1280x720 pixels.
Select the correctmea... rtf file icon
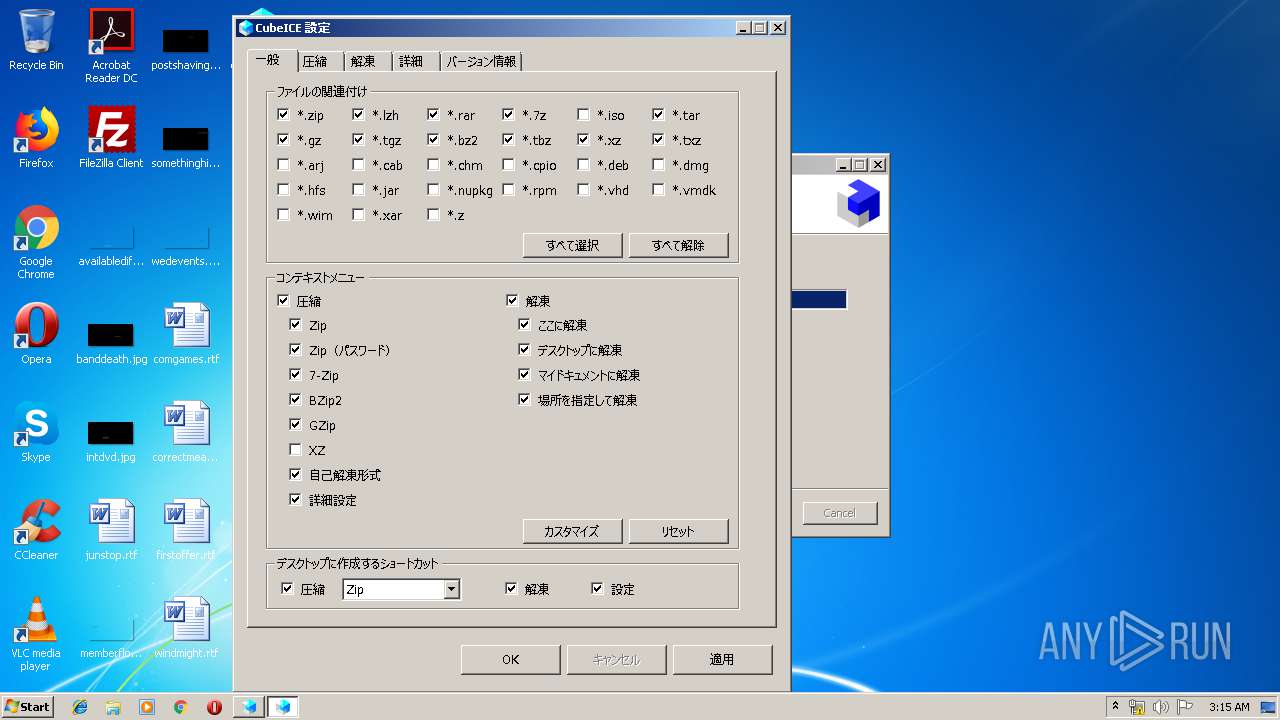(186, 432)
